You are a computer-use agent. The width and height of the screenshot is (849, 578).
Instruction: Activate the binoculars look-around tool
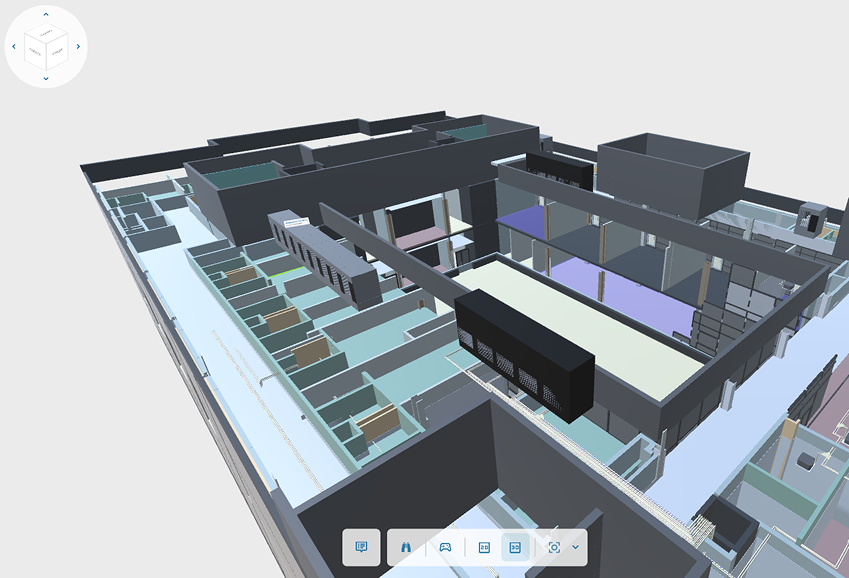[x=407, y=547]
